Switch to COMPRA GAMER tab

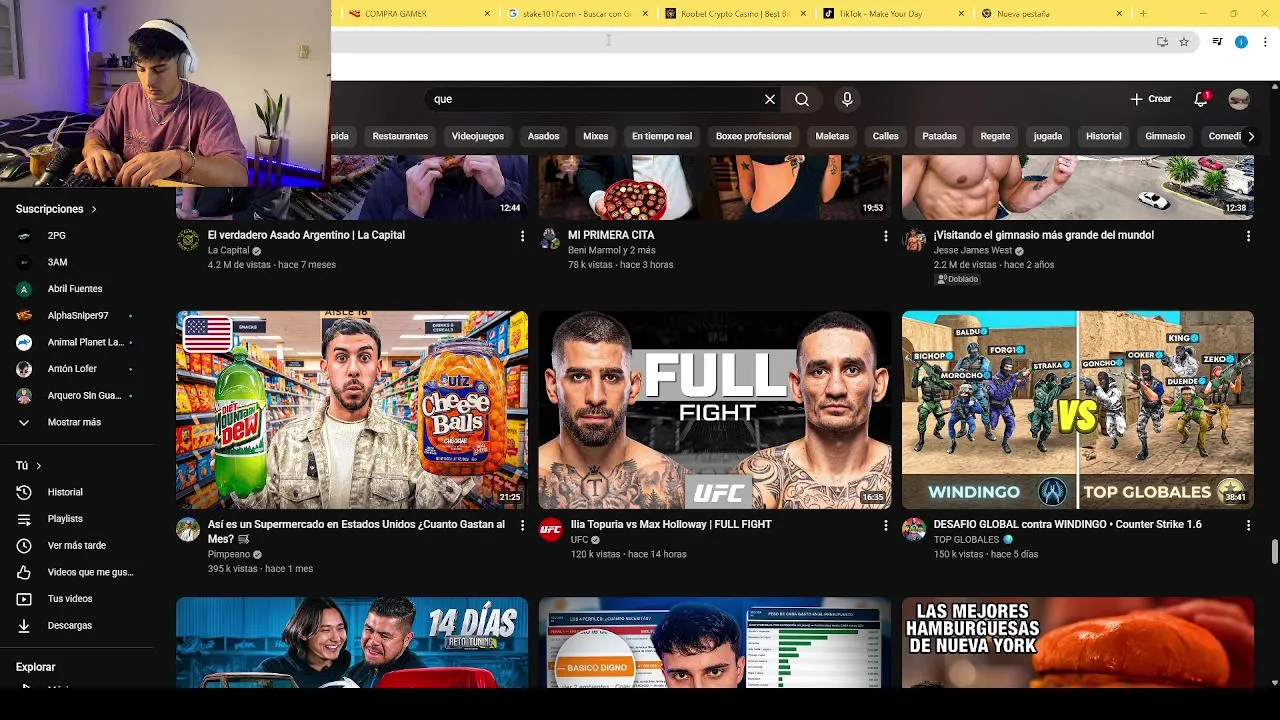tap(420, 14)
